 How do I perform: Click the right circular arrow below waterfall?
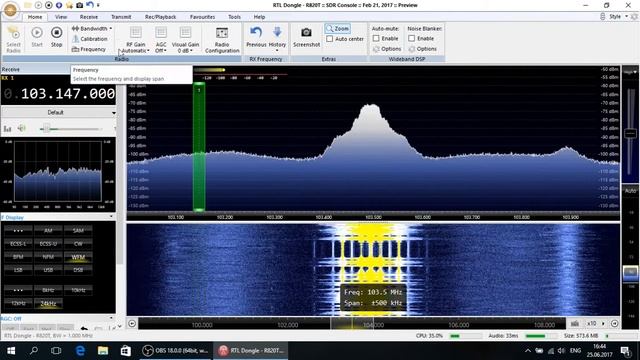click(614, 324)
